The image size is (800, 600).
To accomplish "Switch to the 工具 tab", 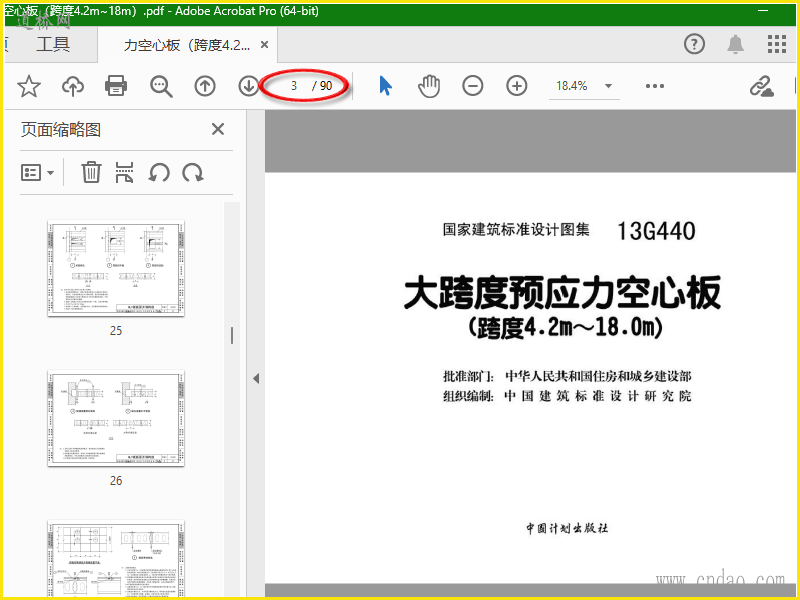I will (x=53, y=44).
